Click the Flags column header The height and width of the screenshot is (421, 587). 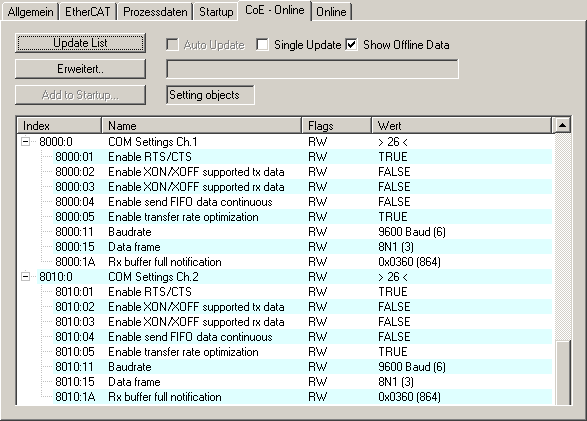point(337,125)
